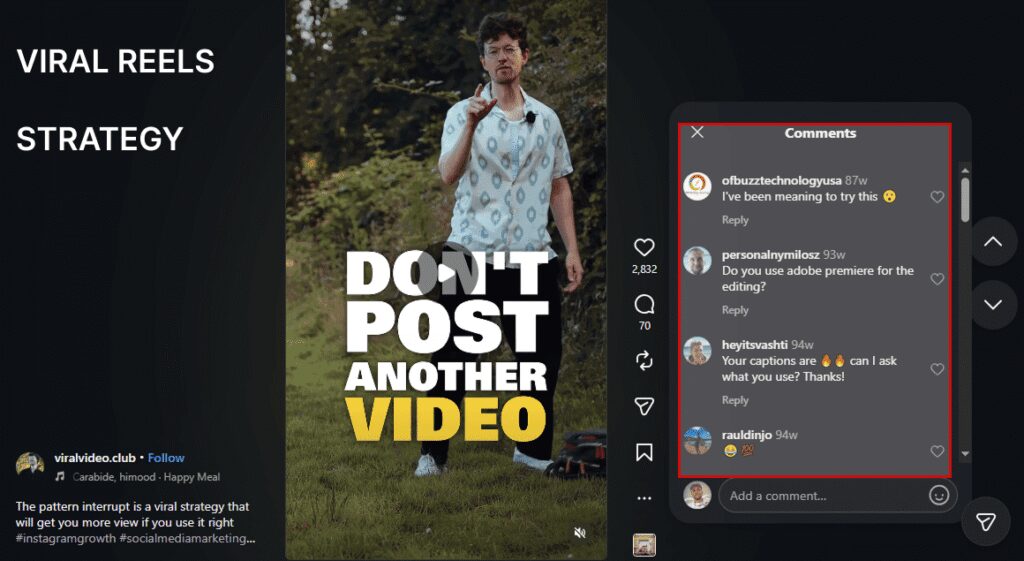1024x561 pixels.
Task: Click viralvideo.club's profile picture
Action: [x=30, y=464]
